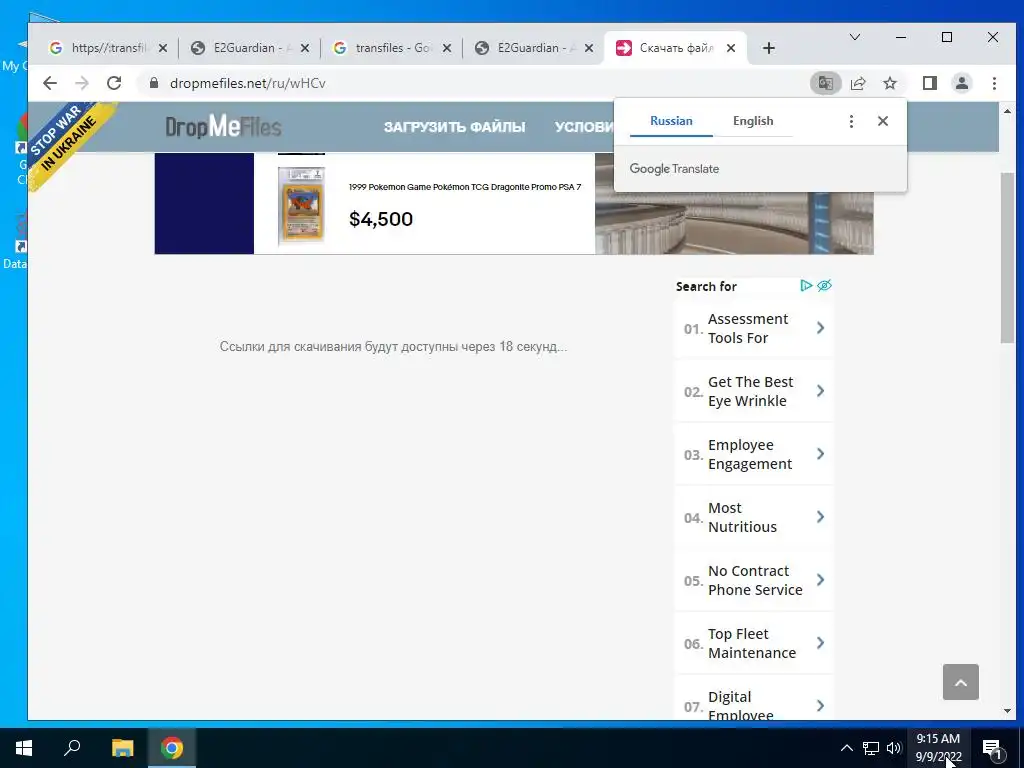The width and height of the screenshot is (1024, 768).
Task: Open the notification center icon
Action: pos(992,748)
